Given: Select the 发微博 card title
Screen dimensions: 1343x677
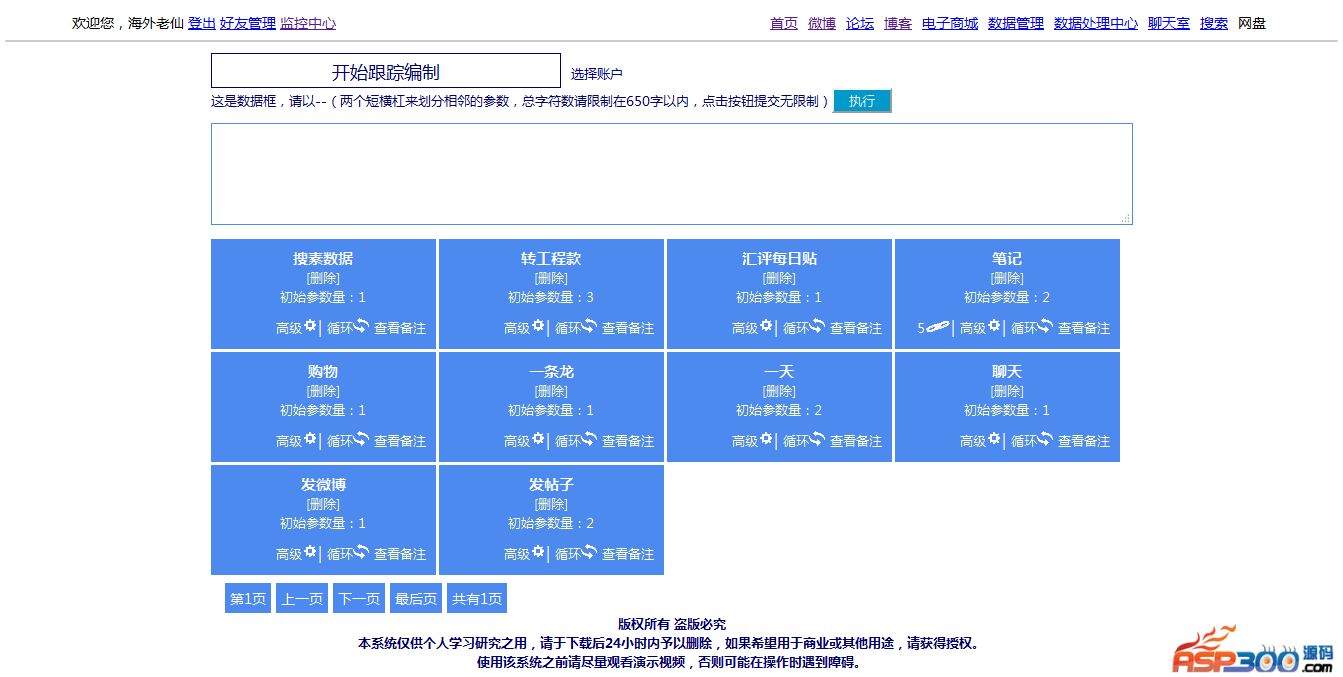Looking at the screenshot, I should tap(323, 484).
